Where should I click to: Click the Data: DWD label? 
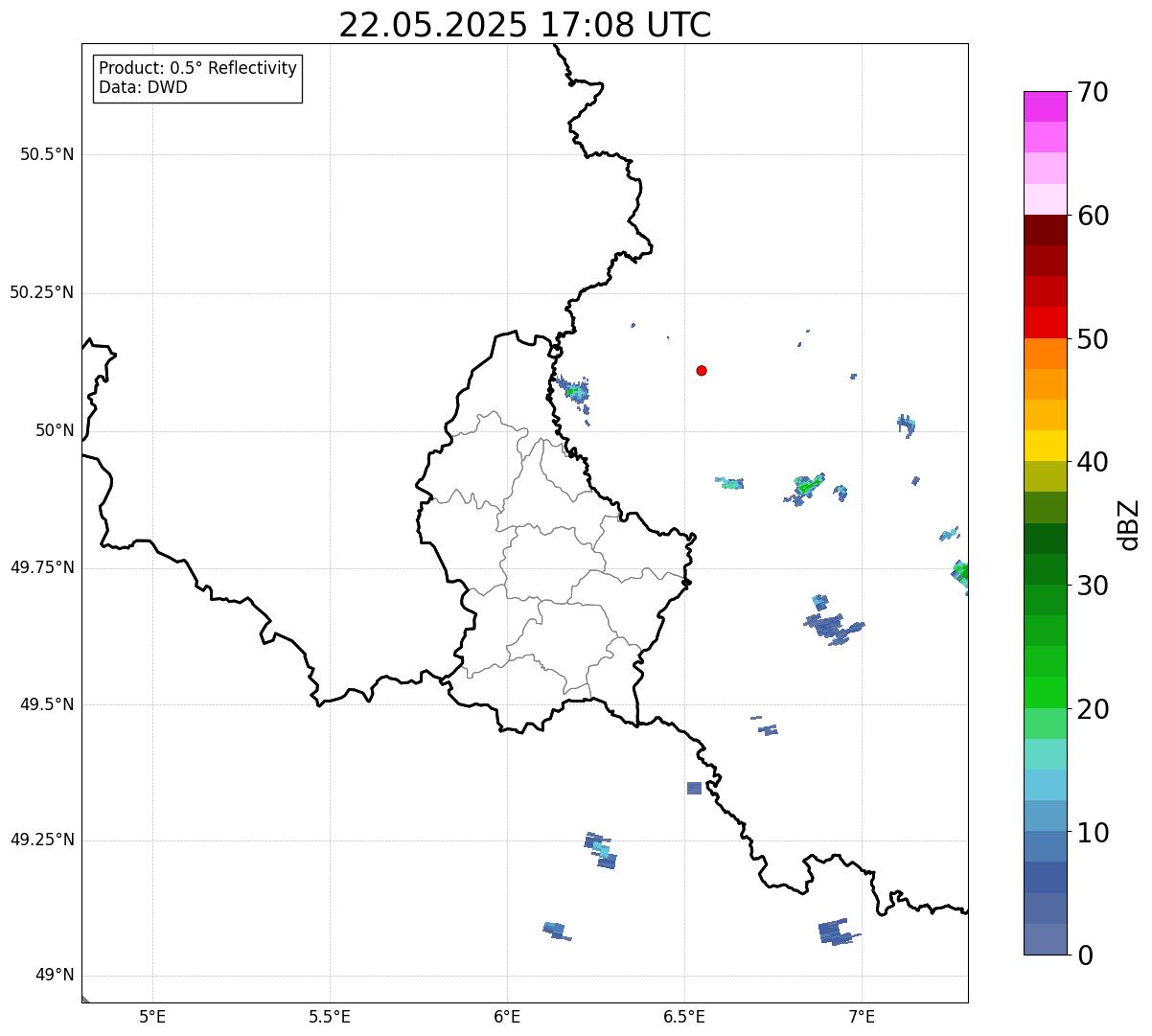tap(143, 87)
